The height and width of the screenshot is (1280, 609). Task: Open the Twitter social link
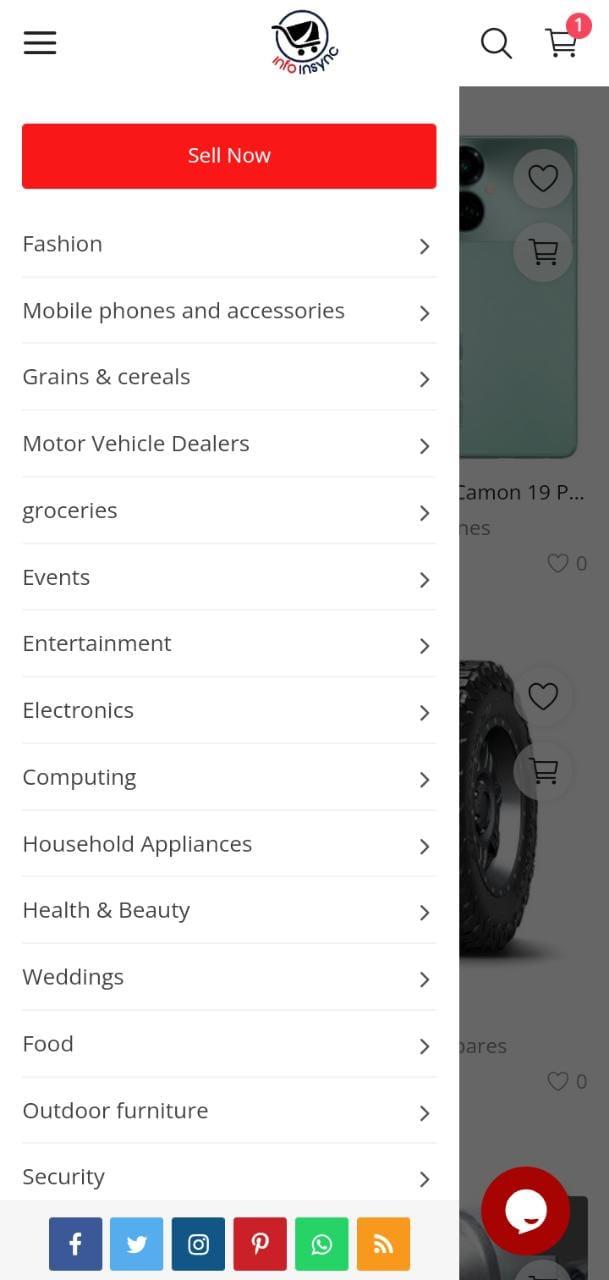tap(137, 1244)
